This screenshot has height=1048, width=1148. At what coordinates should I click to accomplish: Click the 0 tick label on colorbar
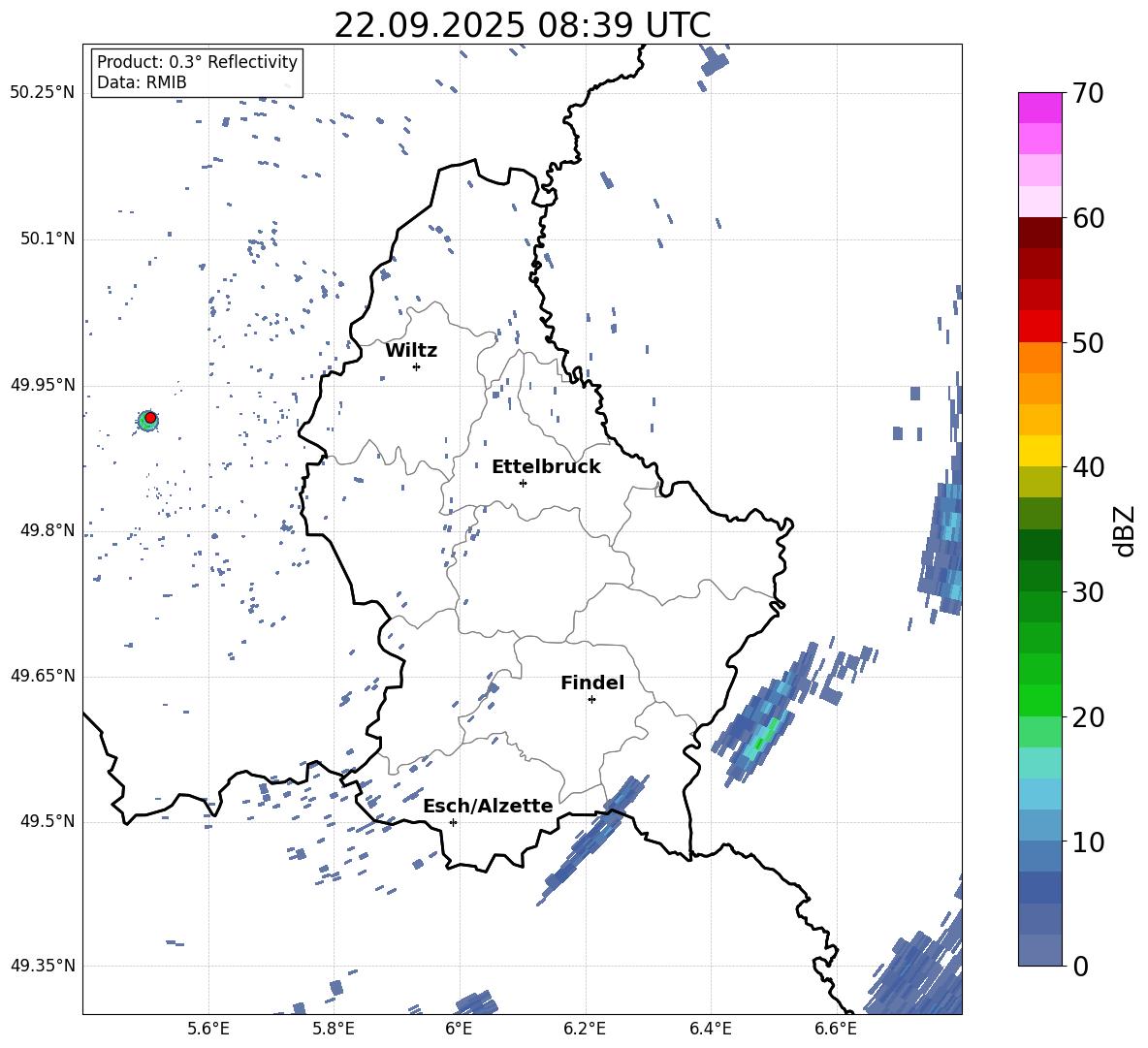(x=1080, y=966)
